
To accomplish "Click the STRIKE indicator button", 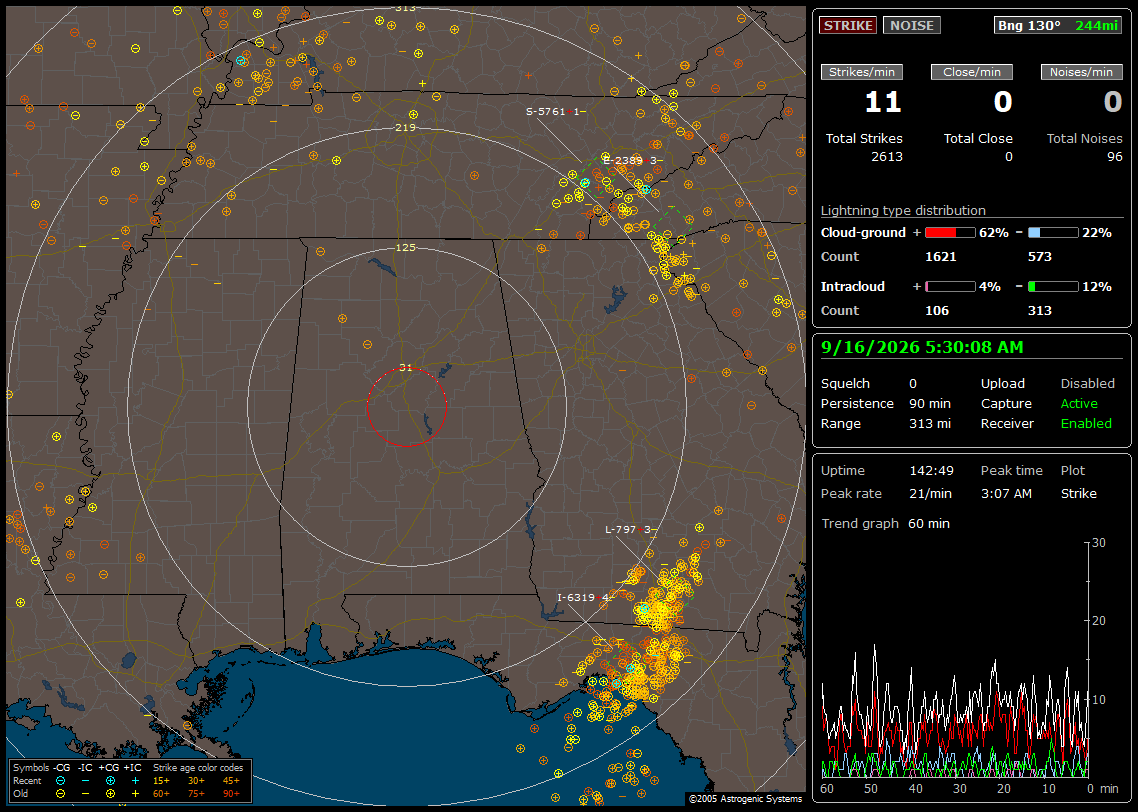I will coord(848,25).
